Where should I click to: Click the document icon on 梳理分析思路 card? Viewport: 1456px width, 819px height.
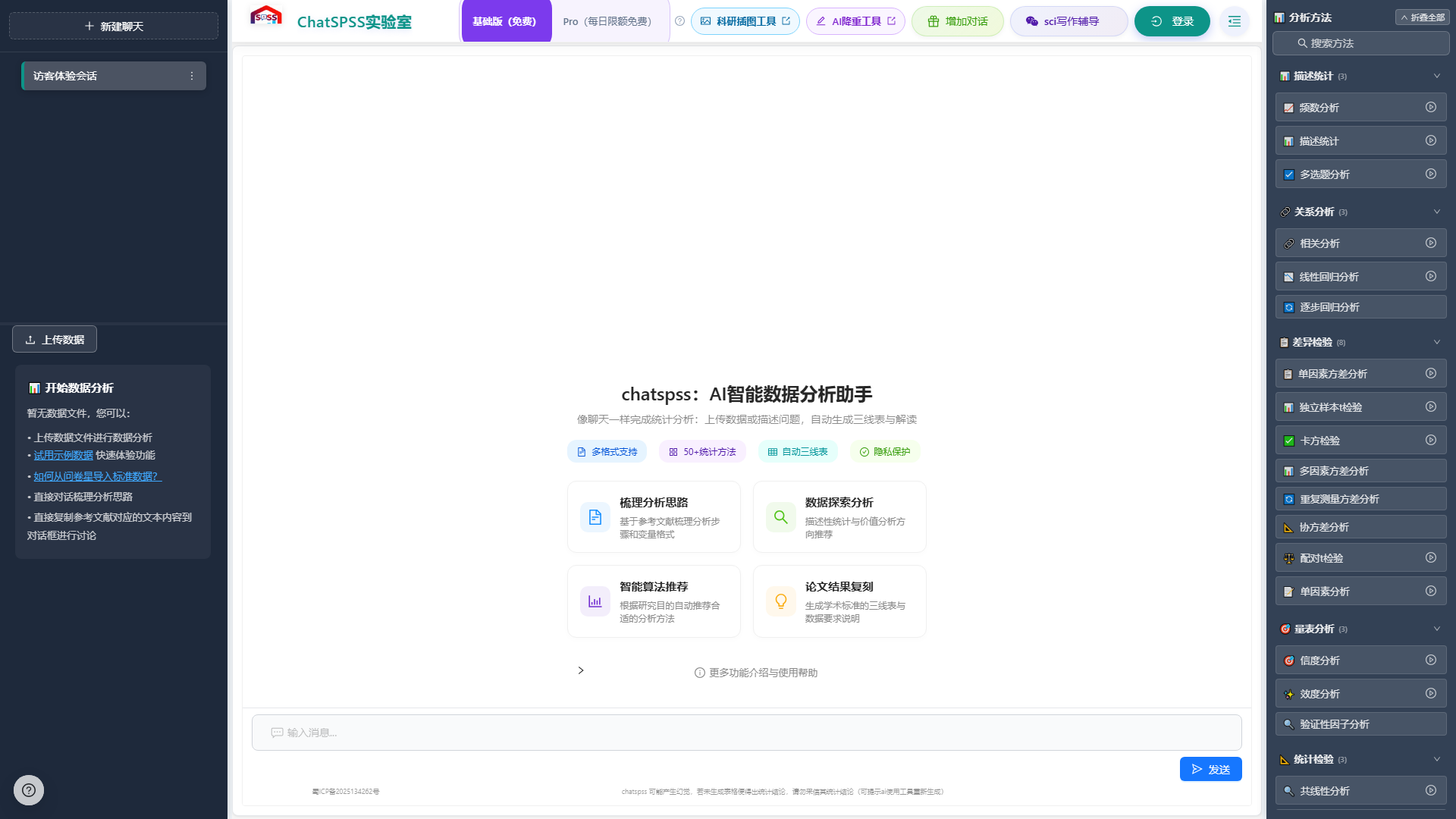[595, 517]
